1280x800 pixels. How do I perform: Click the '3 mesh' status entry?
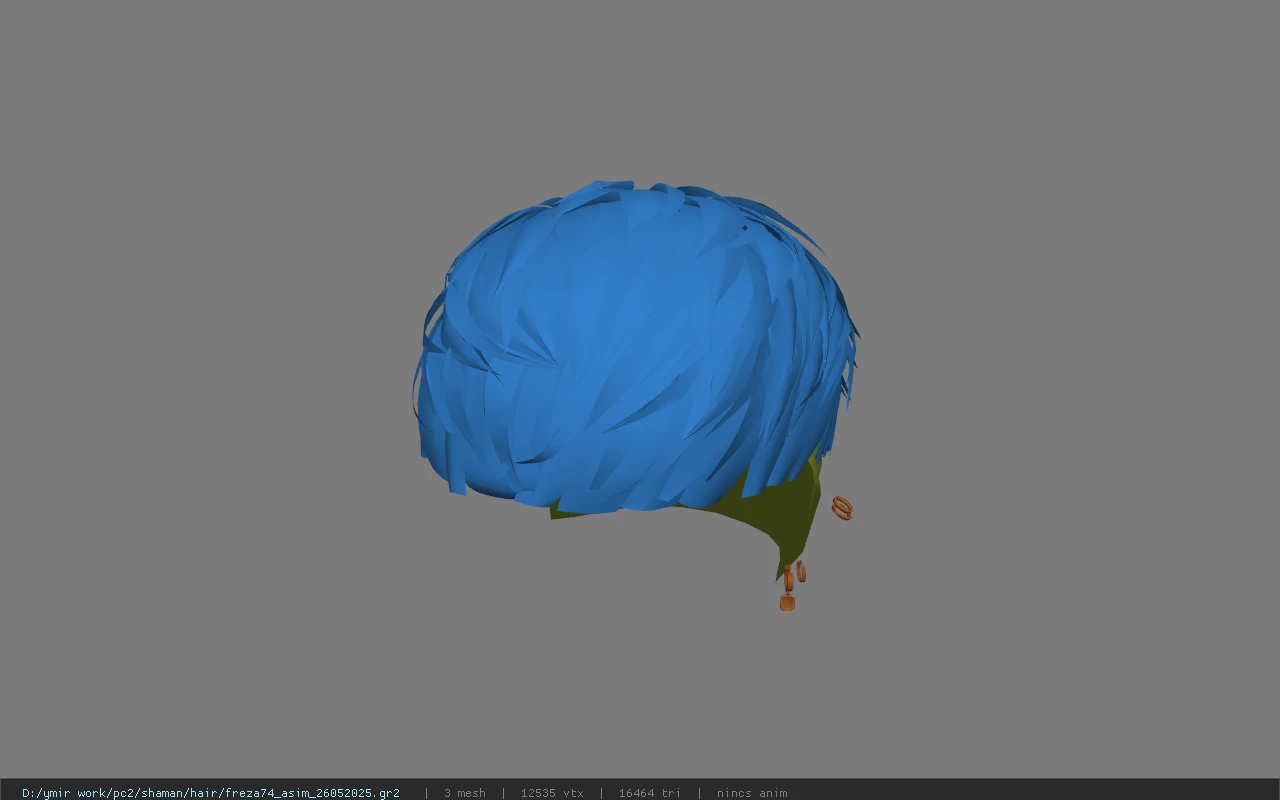(x=465, y=793)
